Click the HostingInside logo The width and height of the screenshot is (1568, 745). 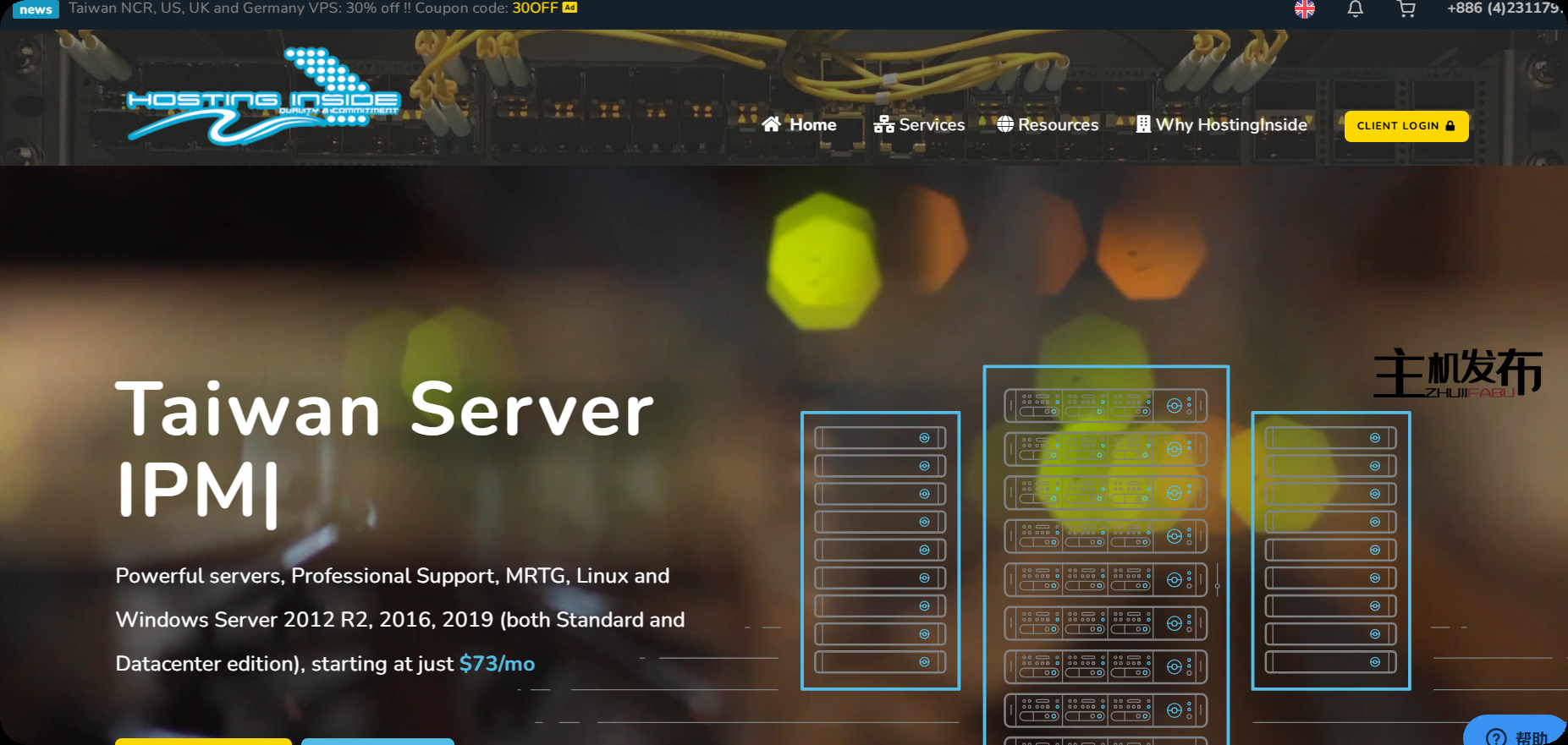point(263,96)
